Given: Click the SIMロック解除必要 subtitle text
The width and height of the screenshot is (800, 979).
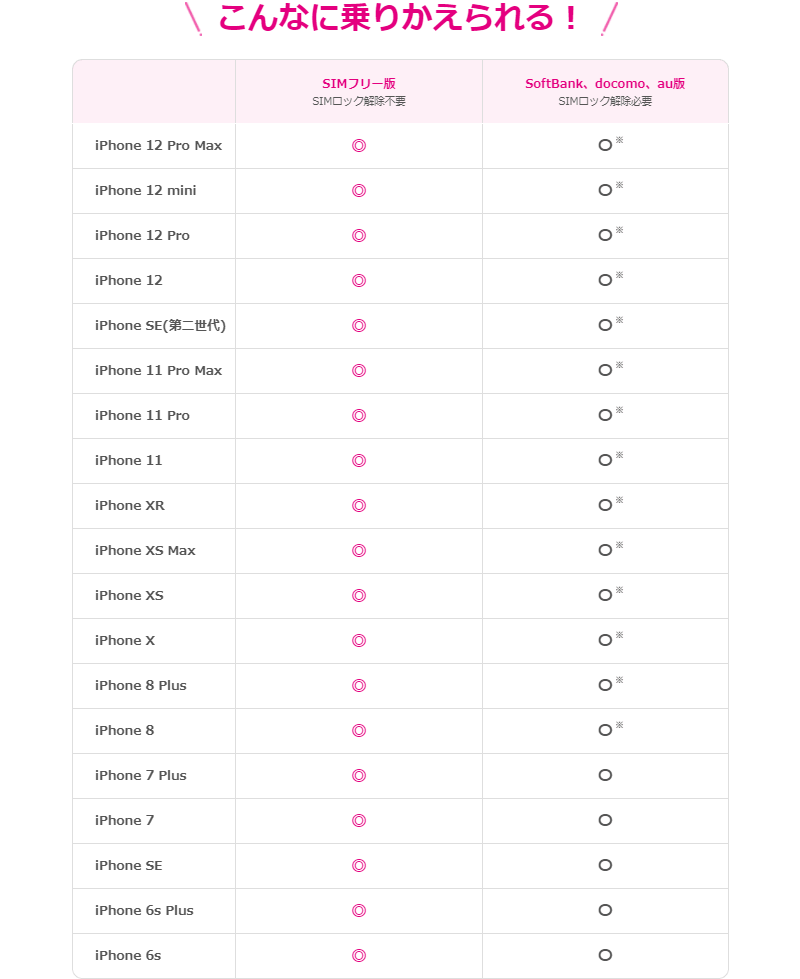Looking at the screenshot, I should click(605, 101).
